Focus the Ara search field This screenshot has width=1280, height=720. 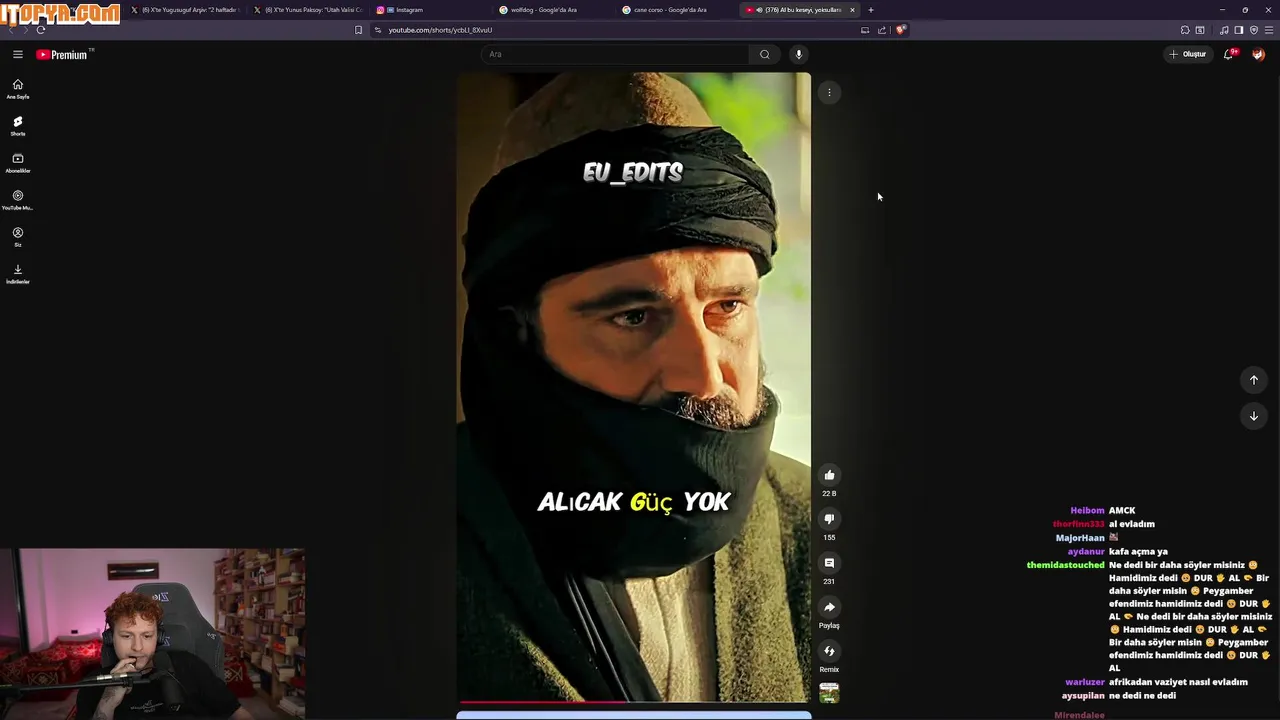pos(615,54)
